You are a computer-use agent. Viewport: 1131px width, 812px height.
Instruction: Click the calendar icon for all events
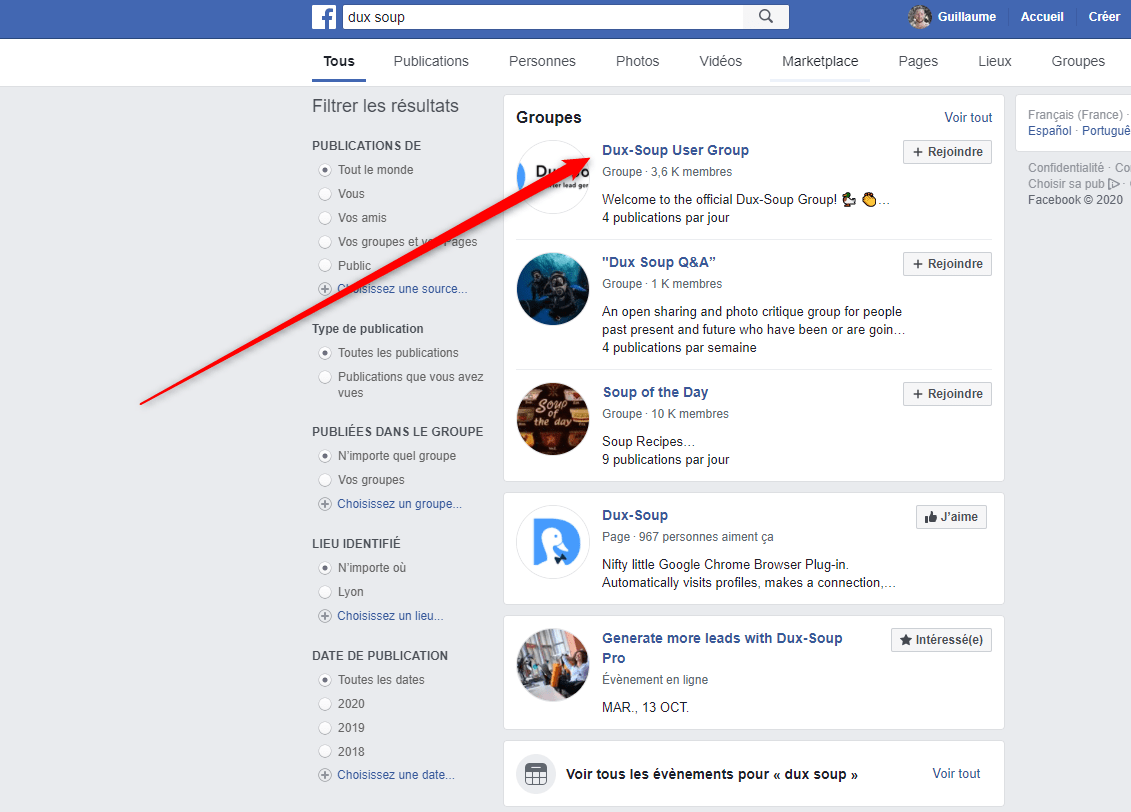(536, 774)
